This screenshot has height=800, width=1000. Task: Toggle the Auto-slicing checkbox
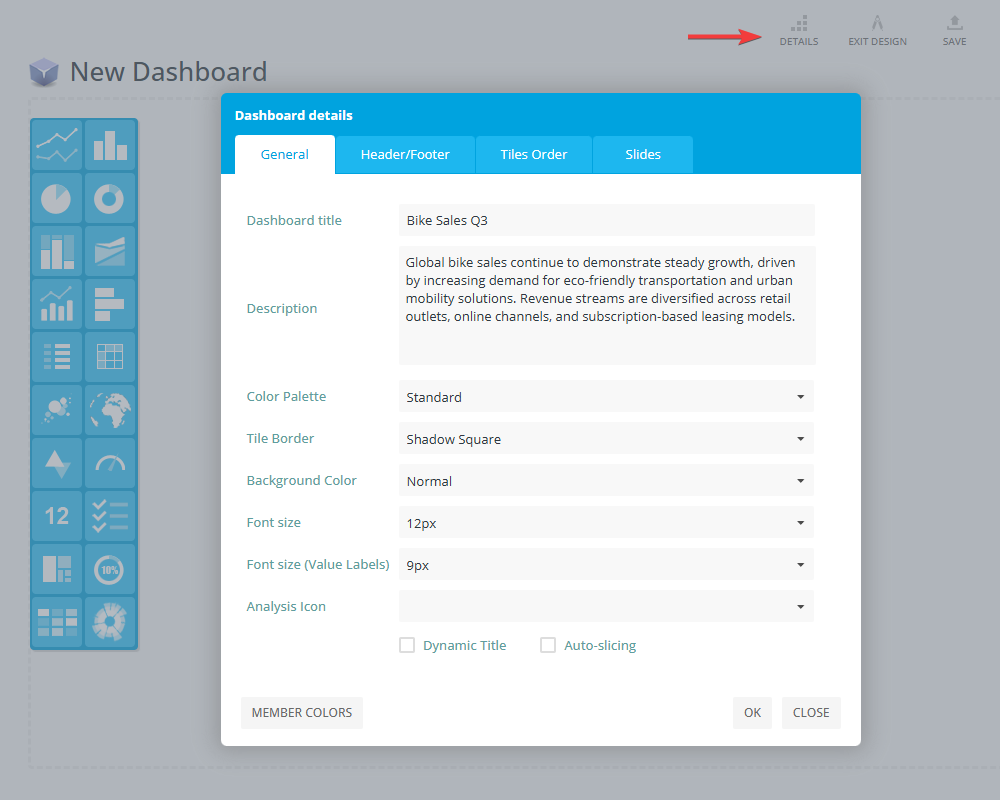coord(548,645)
